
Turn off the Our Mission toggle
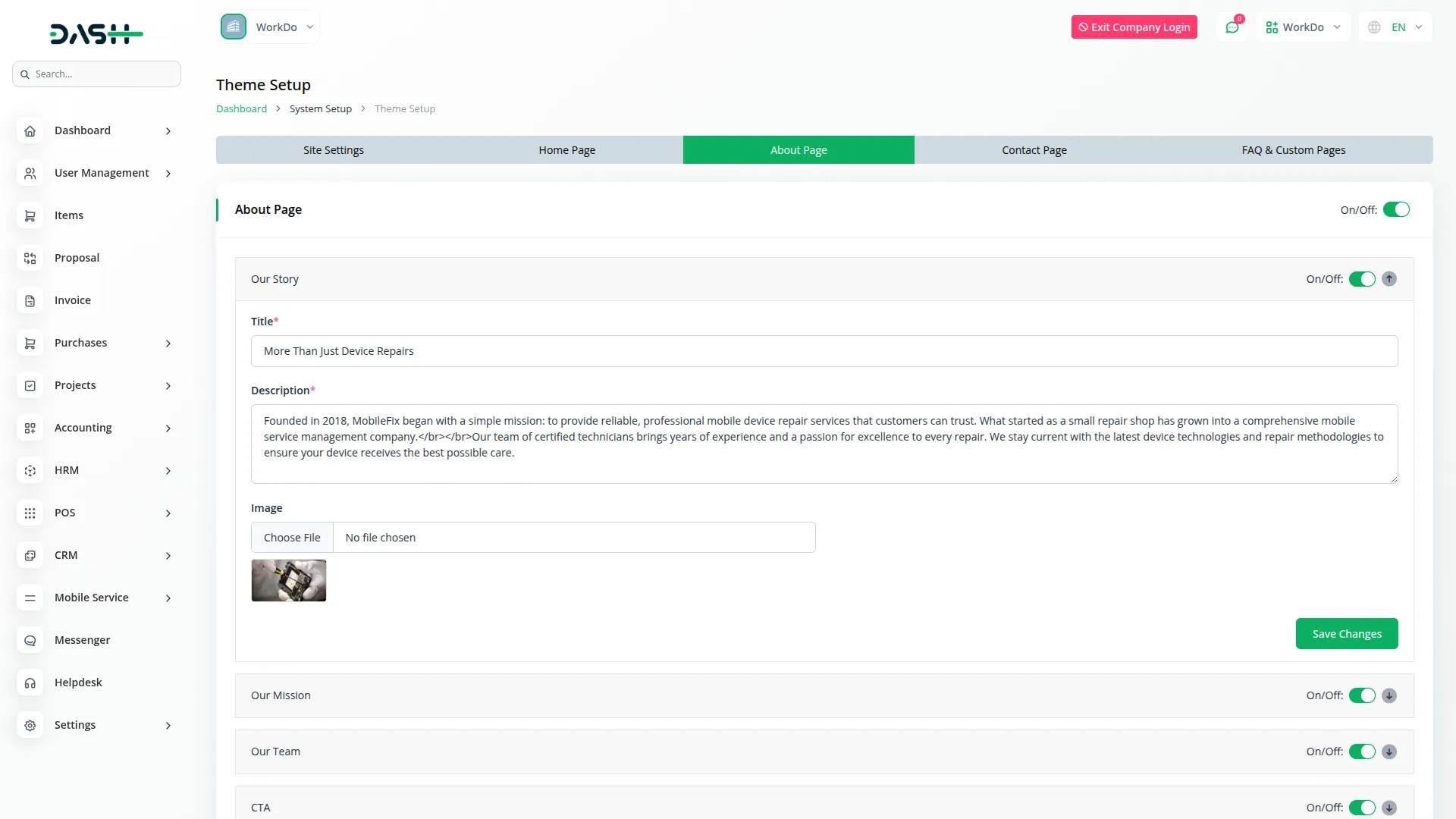coord(1363,695)
